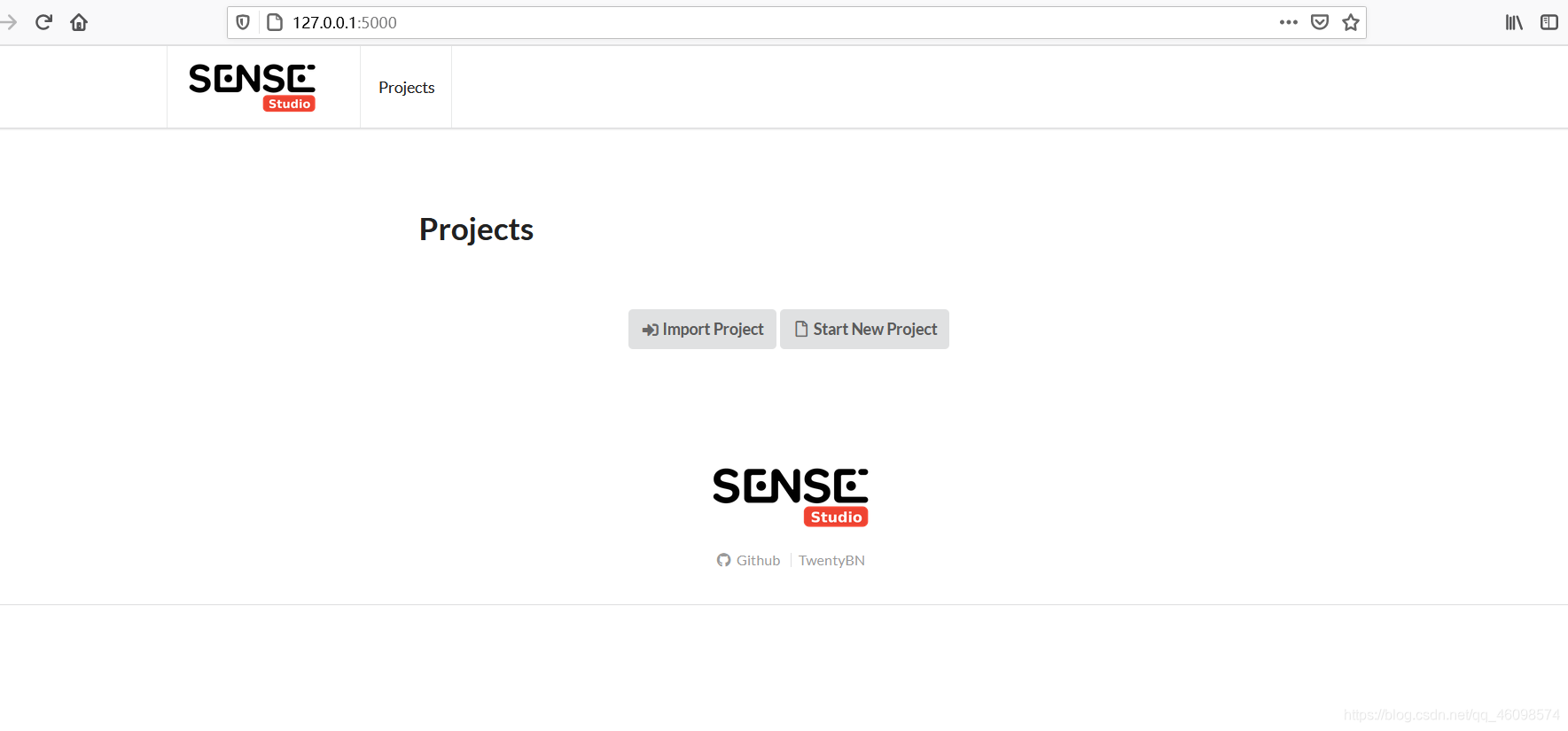
Task: Open the tracking protection shield icon
Action: [243, 22]
